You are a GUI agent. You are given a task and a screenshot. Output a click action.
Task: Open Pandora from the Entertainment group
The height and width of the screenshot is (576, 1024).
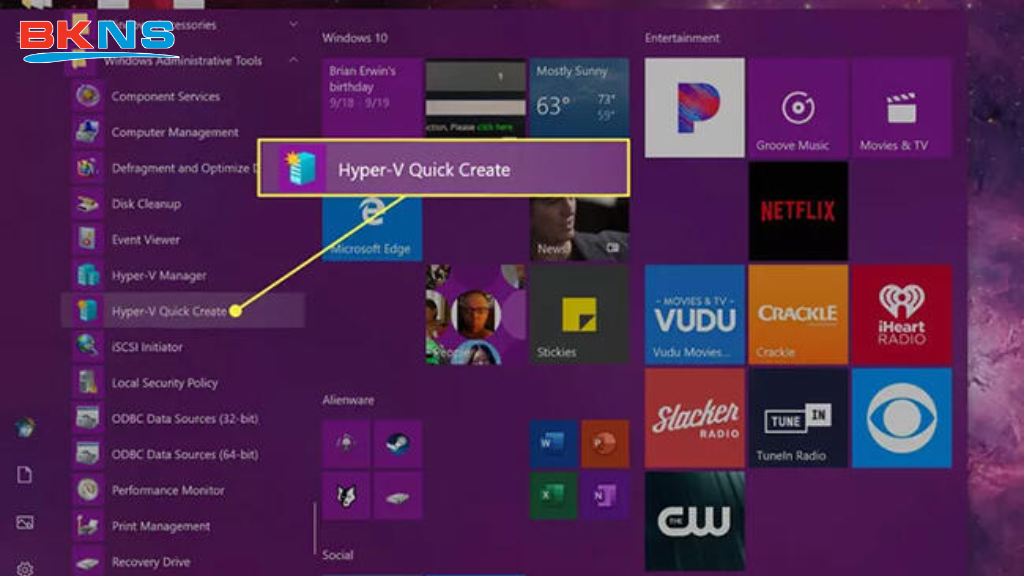[694, 109]
